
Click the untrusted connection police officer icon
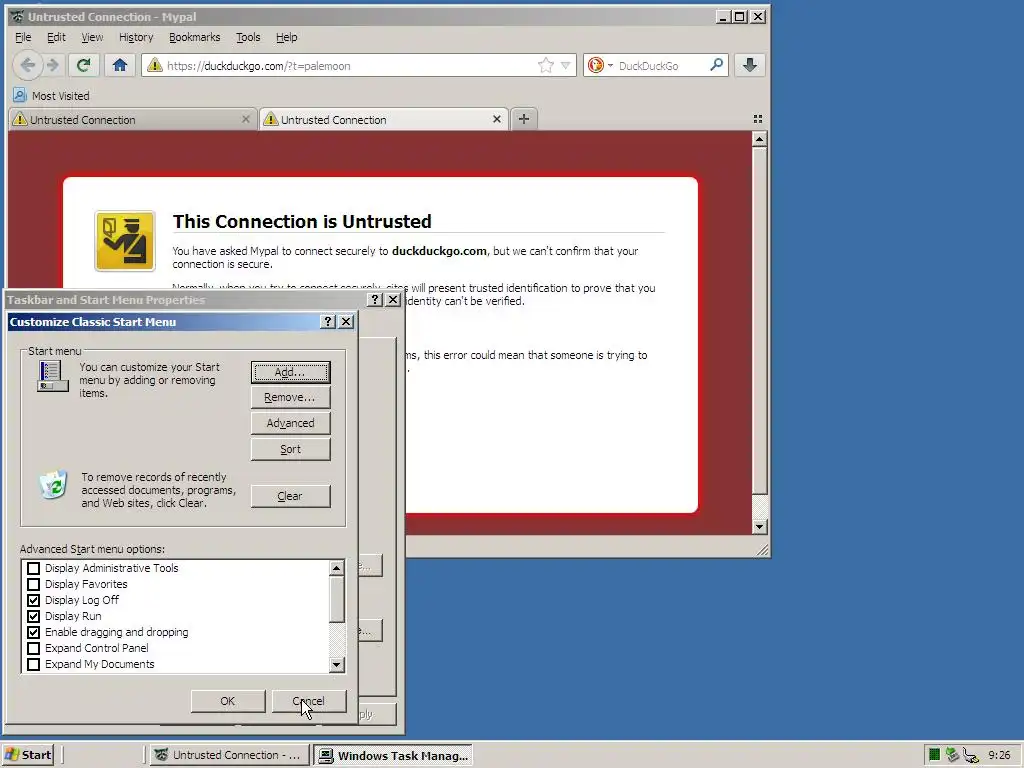[x=125, y=241]
